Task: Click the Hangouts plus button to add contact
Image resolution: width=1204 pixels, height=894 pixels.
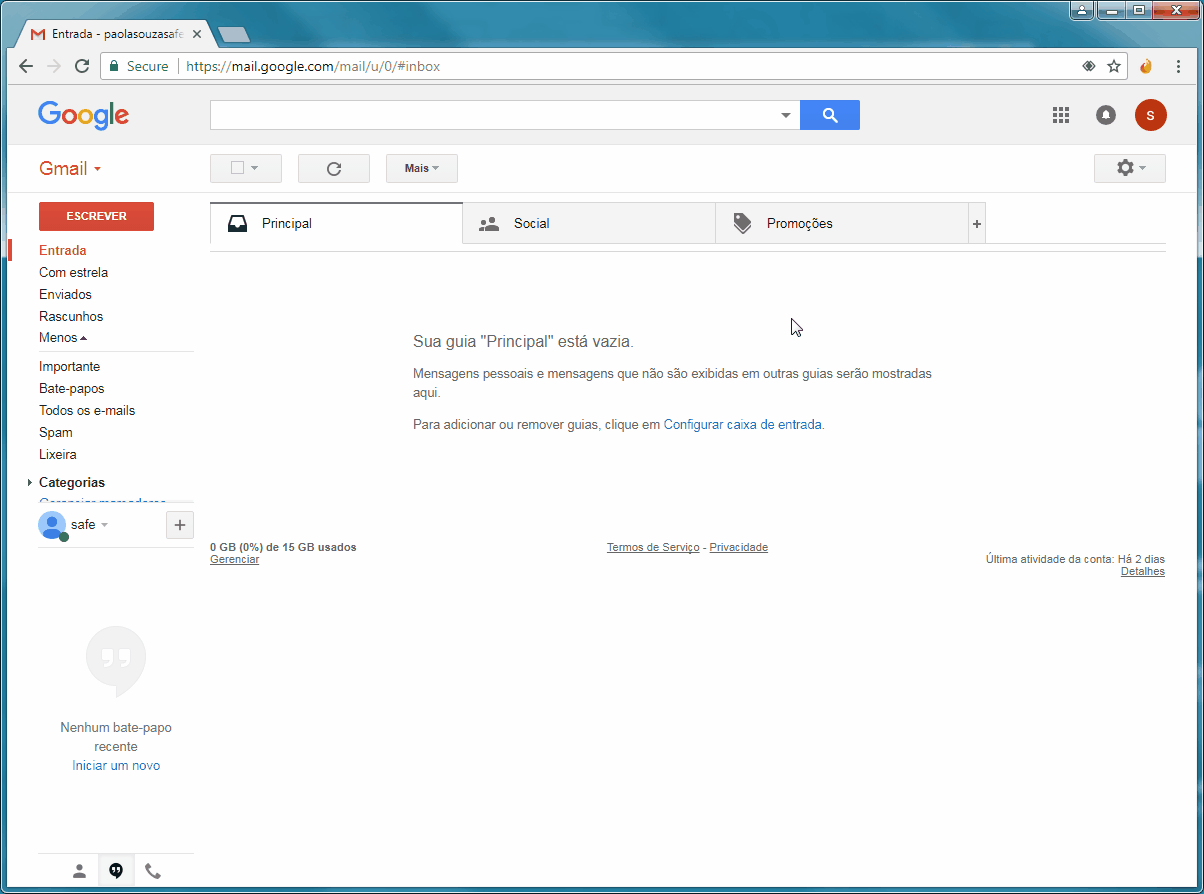Action: pyautogui.click(x=180, y=524)
